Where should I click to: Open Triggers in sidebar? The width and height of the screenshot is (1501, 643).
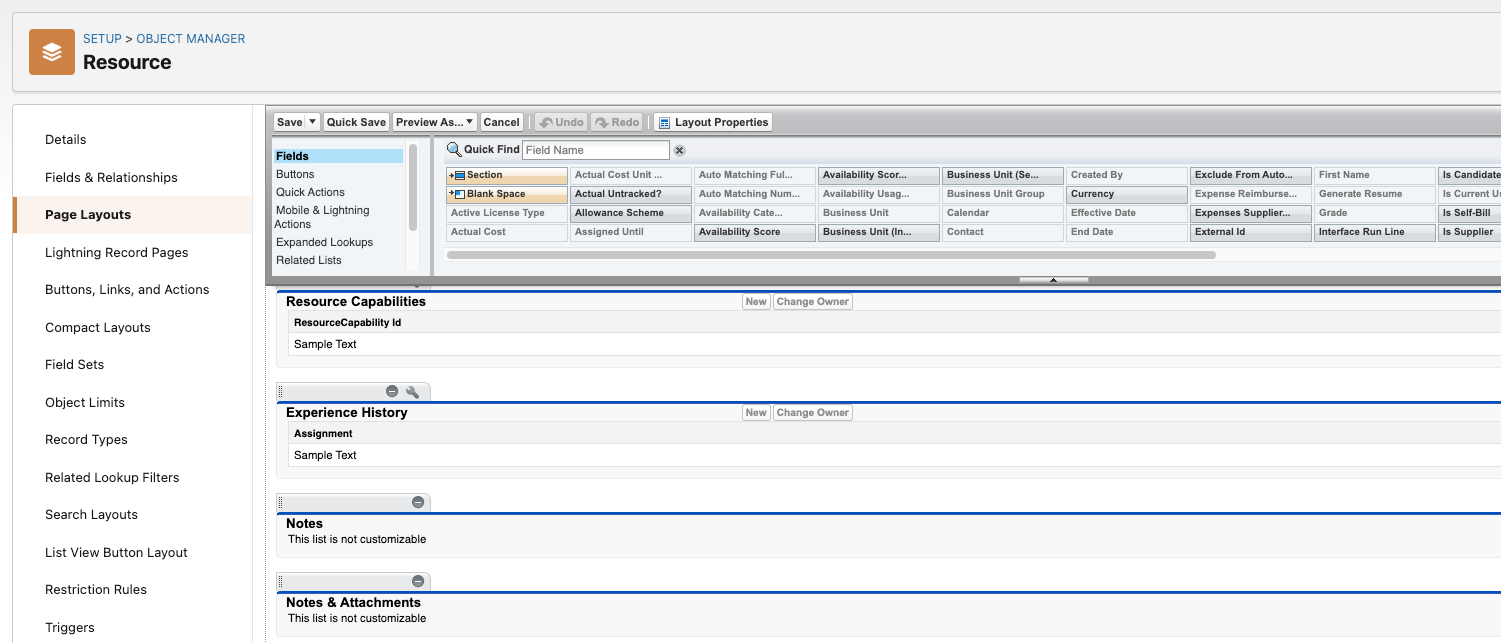pyautogui.click(x=70, y=627)
